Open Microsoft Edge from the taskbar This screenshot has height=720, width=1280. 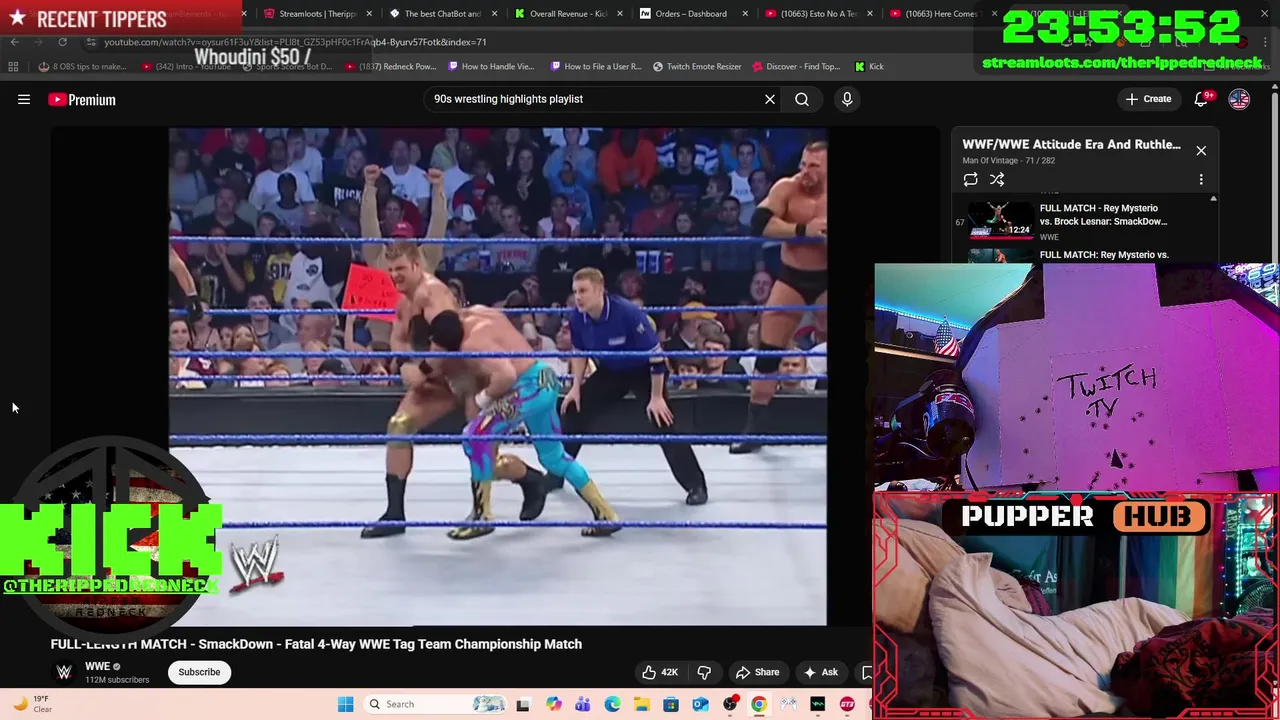point(612,704)
